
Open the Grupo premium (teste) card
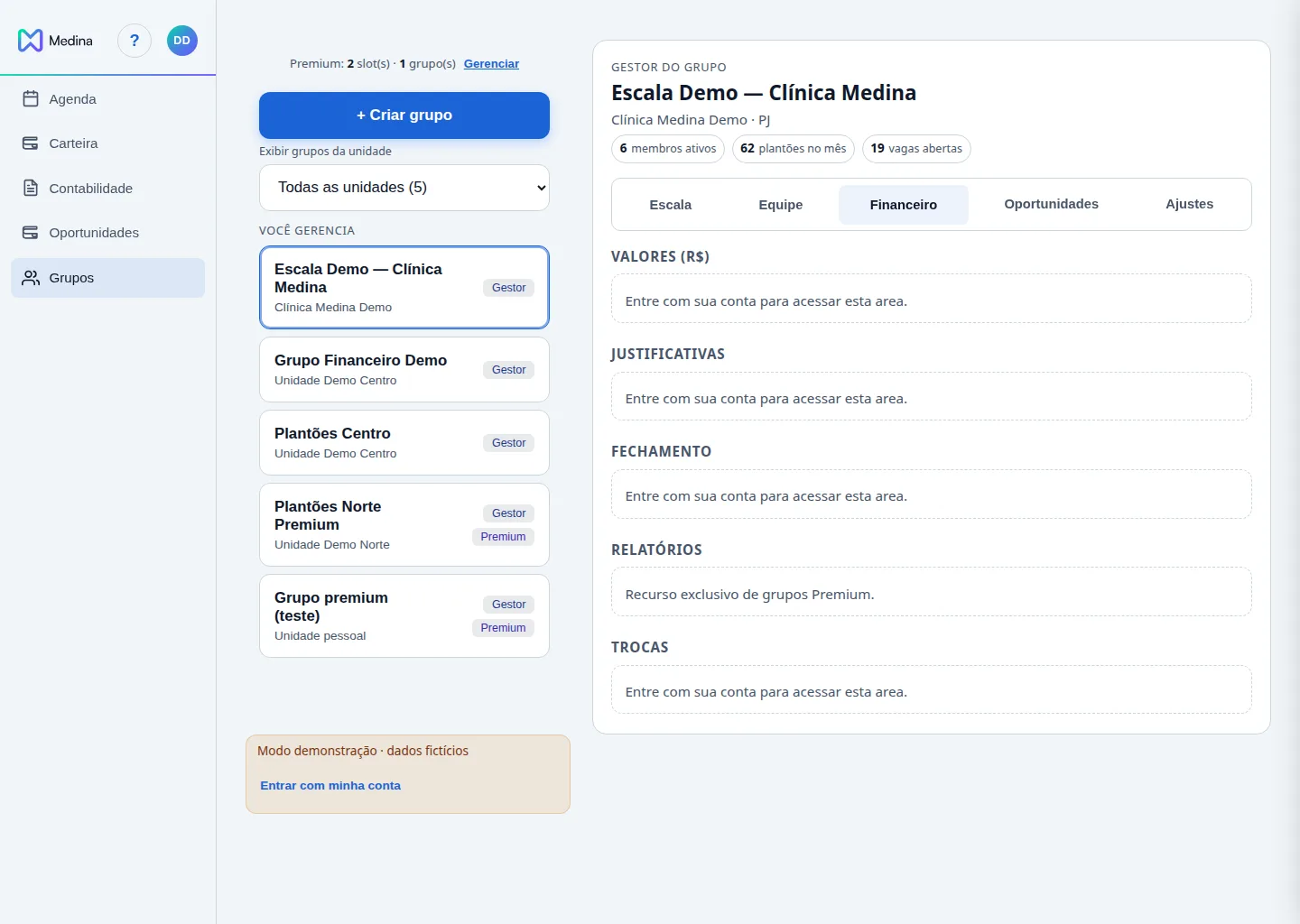point(404,616)
